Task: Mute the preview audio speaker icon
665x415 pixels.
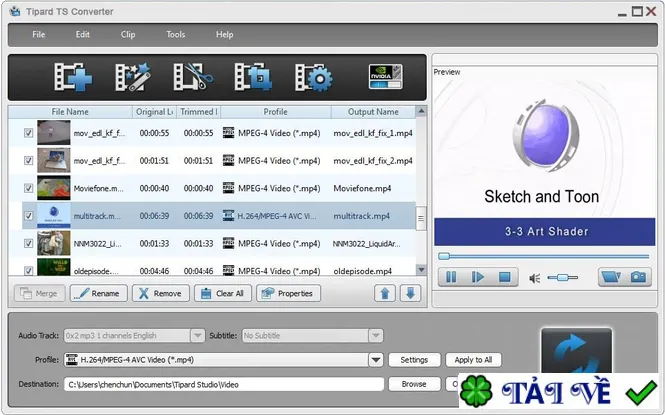Action: [534, 278]
